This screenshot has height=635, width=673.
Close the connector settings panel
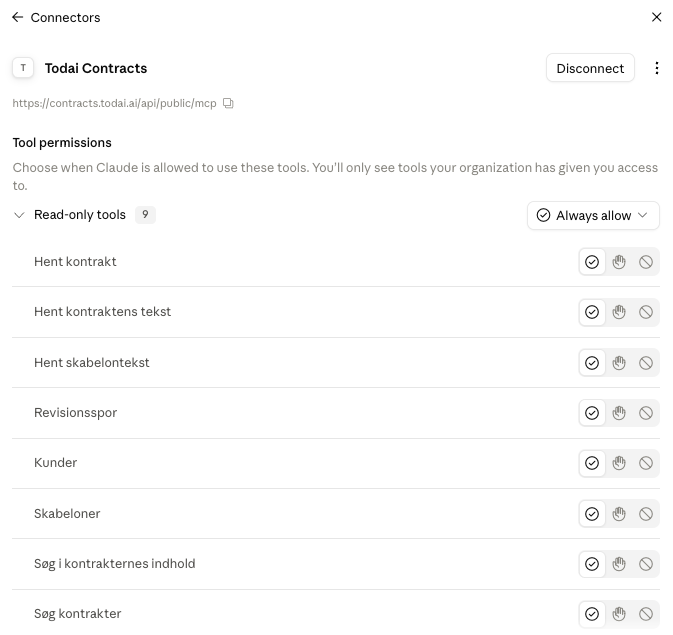pyautogui.click(x=656, y=17)
